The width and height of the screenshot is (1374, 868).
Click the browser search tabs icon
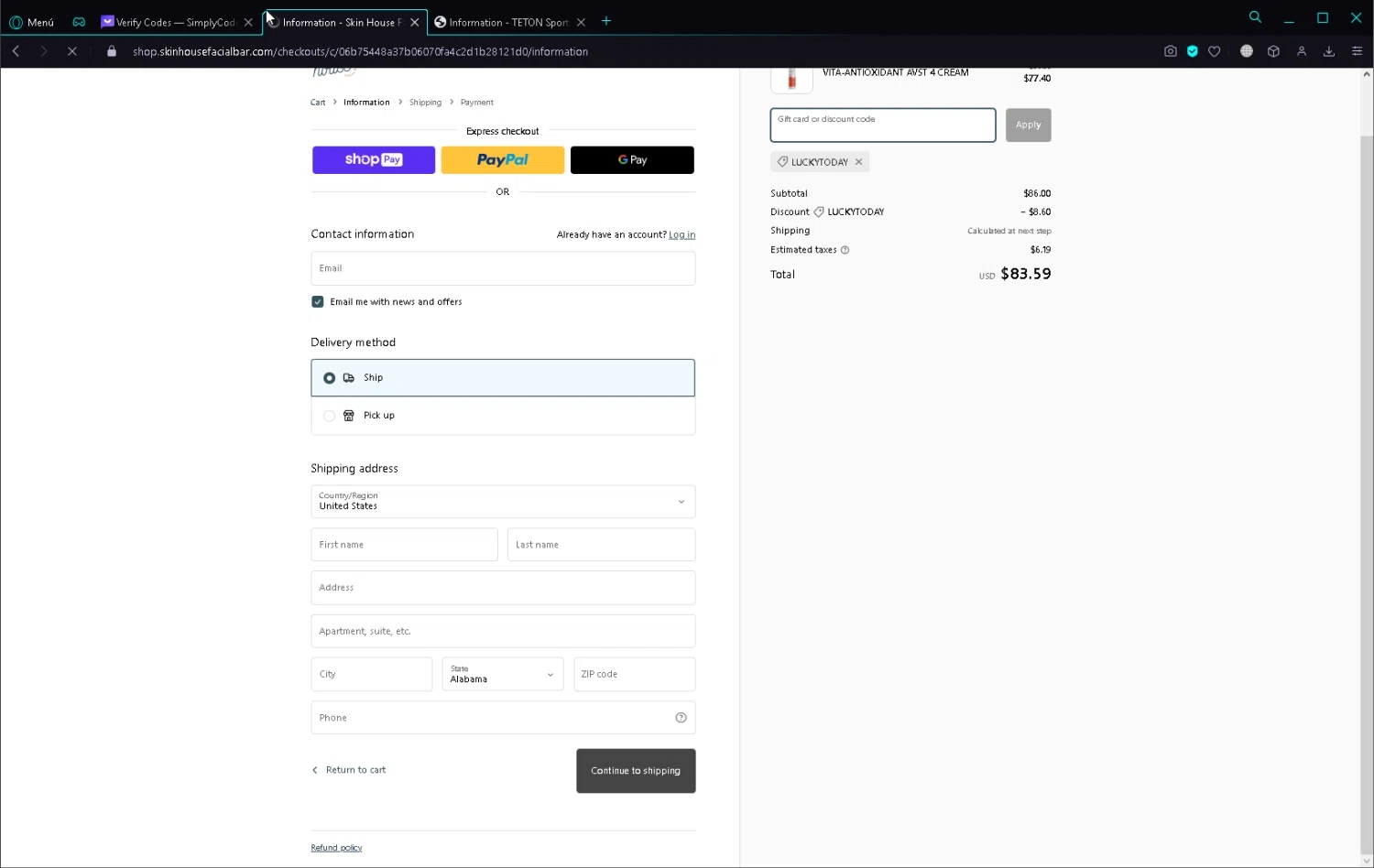(1255, 17)
